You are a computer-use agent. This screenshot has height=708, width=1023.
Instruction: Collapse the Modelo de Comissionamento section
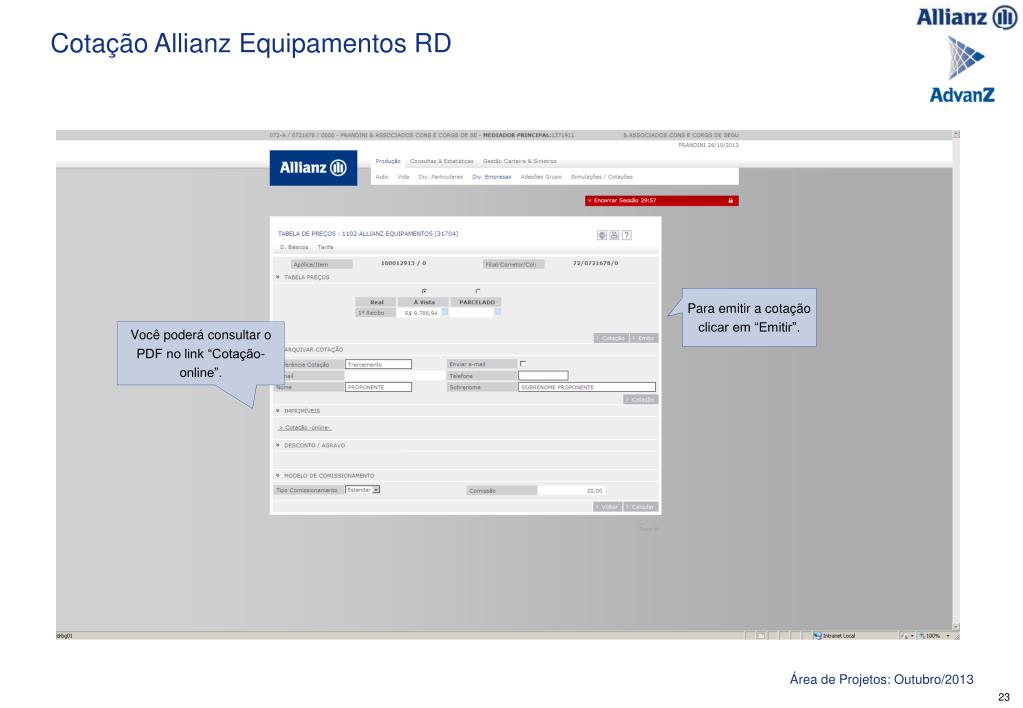(x=278, y=476)
